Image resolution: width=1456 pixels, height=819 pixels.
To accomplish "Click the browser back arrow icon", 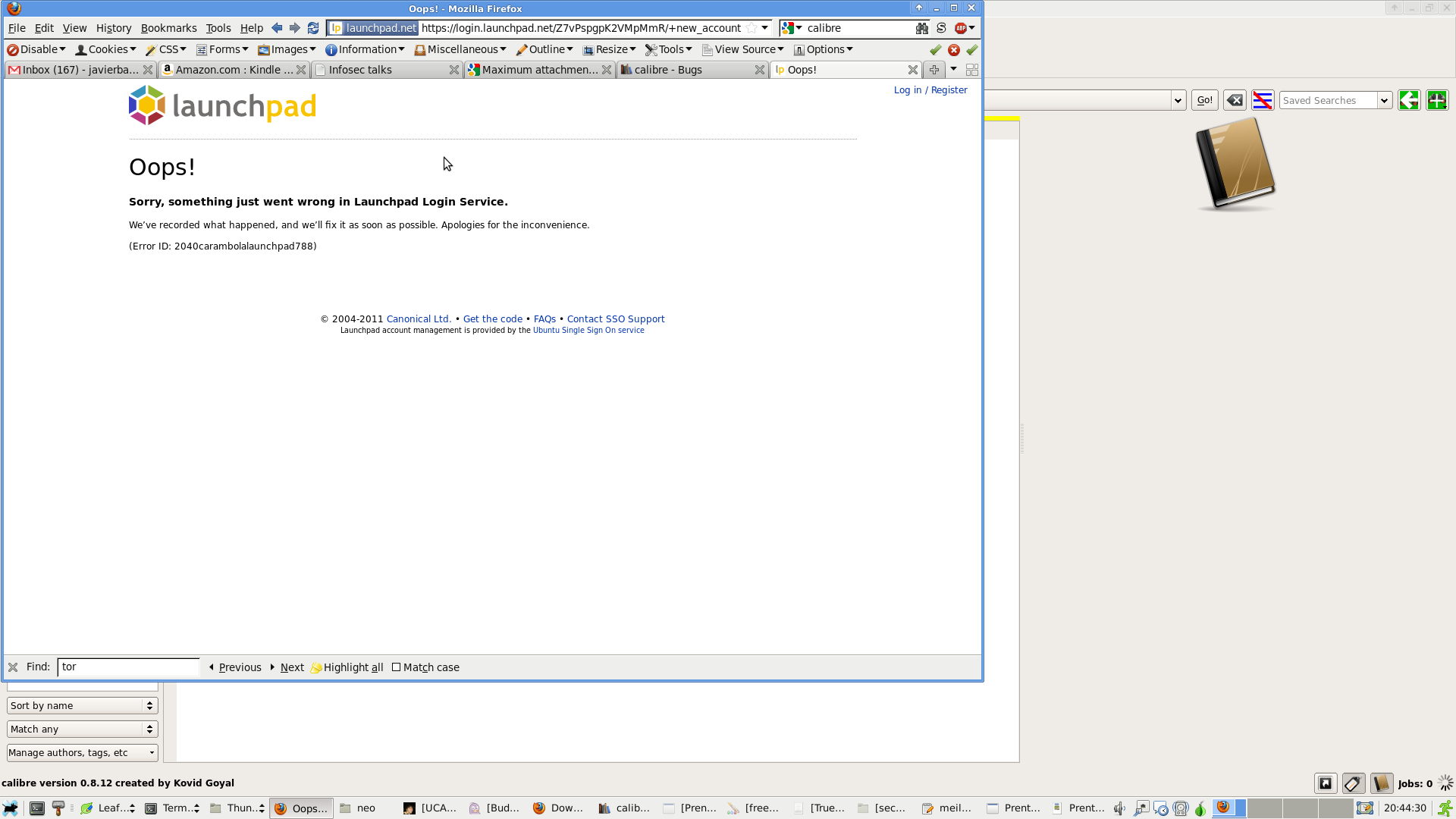I will 277,28.
